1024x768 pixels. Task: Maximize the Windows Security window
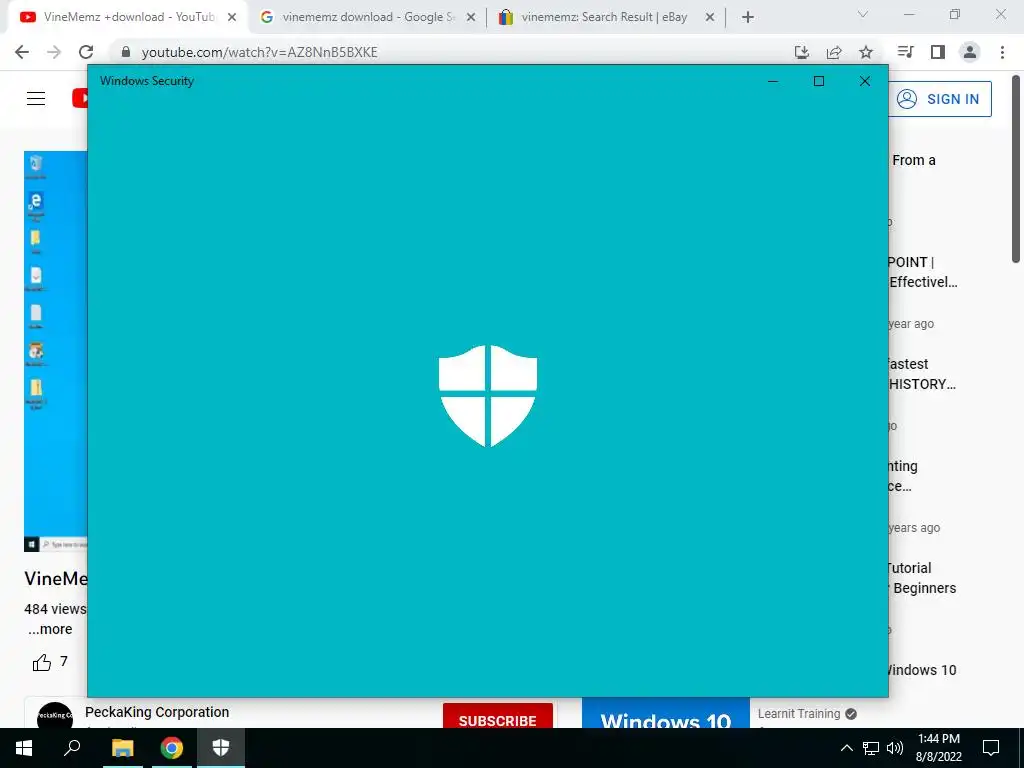pos(819,81)
